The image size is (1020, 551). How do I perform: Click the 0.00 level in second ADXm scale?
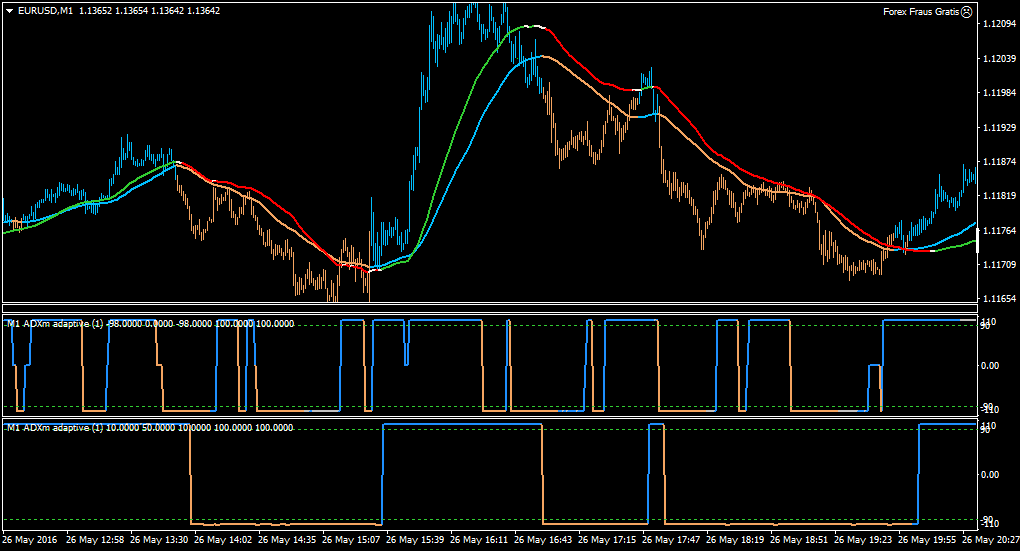pos(990,475)
